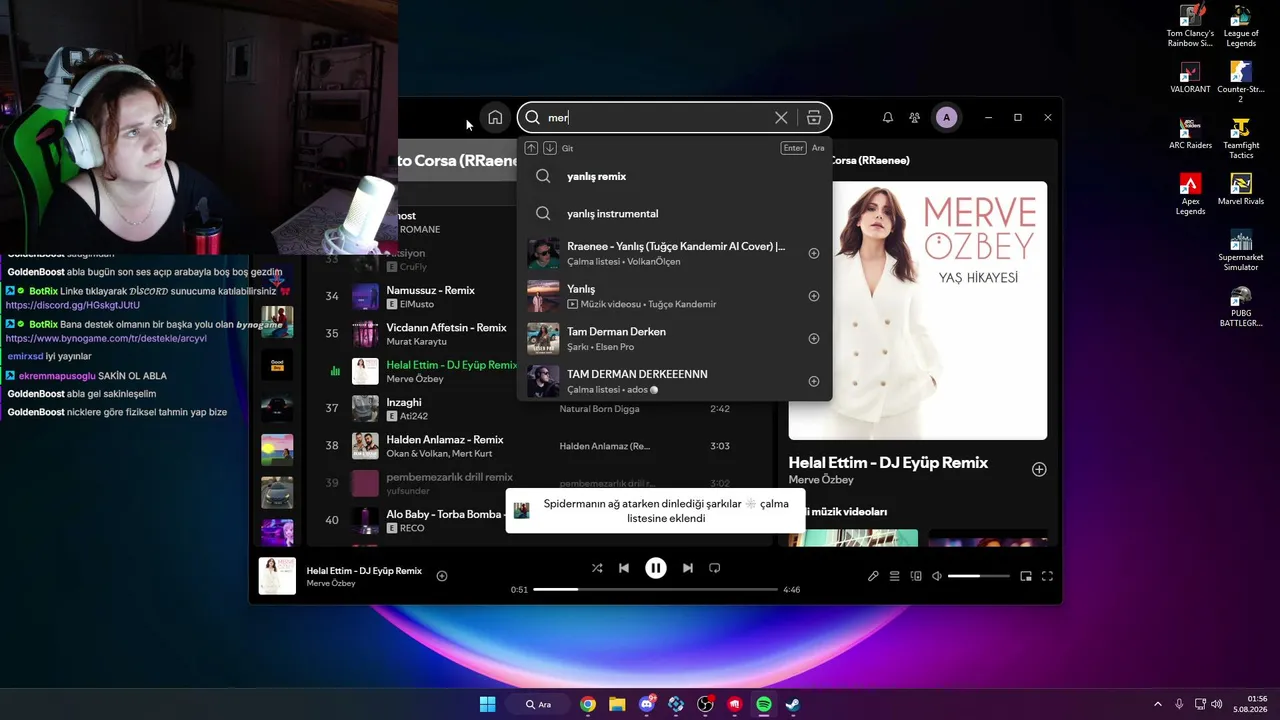Add "Raaenee - Yanlış" result with plus icon
Viewport: 1280px width, 720px height.
pos(813,254)
